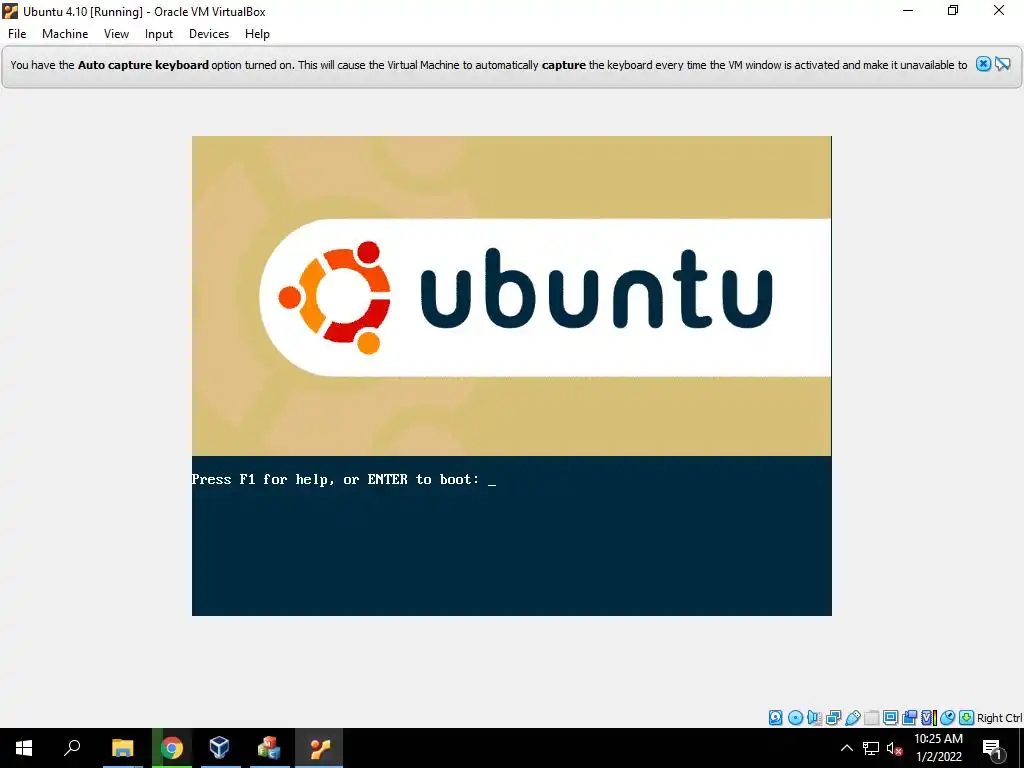1024x768 pixels.
Task: Open the Windows Start menu
Action: point(24,748)
